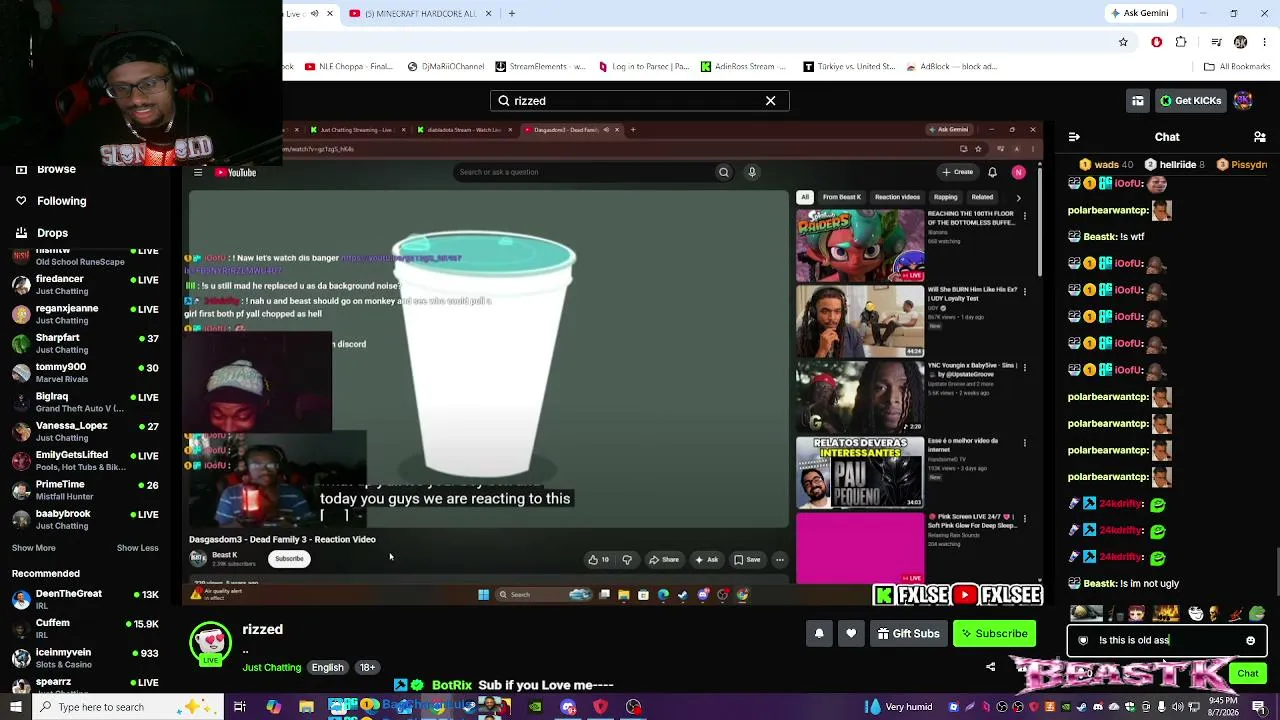Select the 'Rapping' chip on YouTube
The width and height of the screenshot is (1280, 720).
[945, 197]
